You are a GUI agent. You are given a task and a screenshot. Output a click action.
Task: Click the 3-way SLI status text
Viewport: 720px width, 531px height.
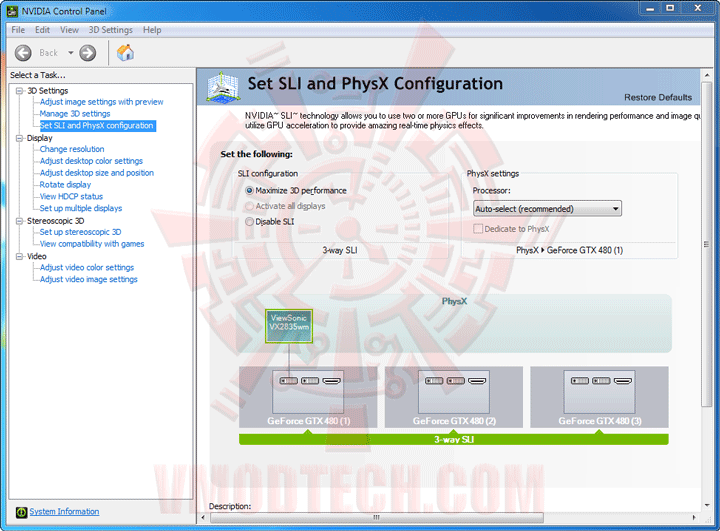click(x=340, y=250)
